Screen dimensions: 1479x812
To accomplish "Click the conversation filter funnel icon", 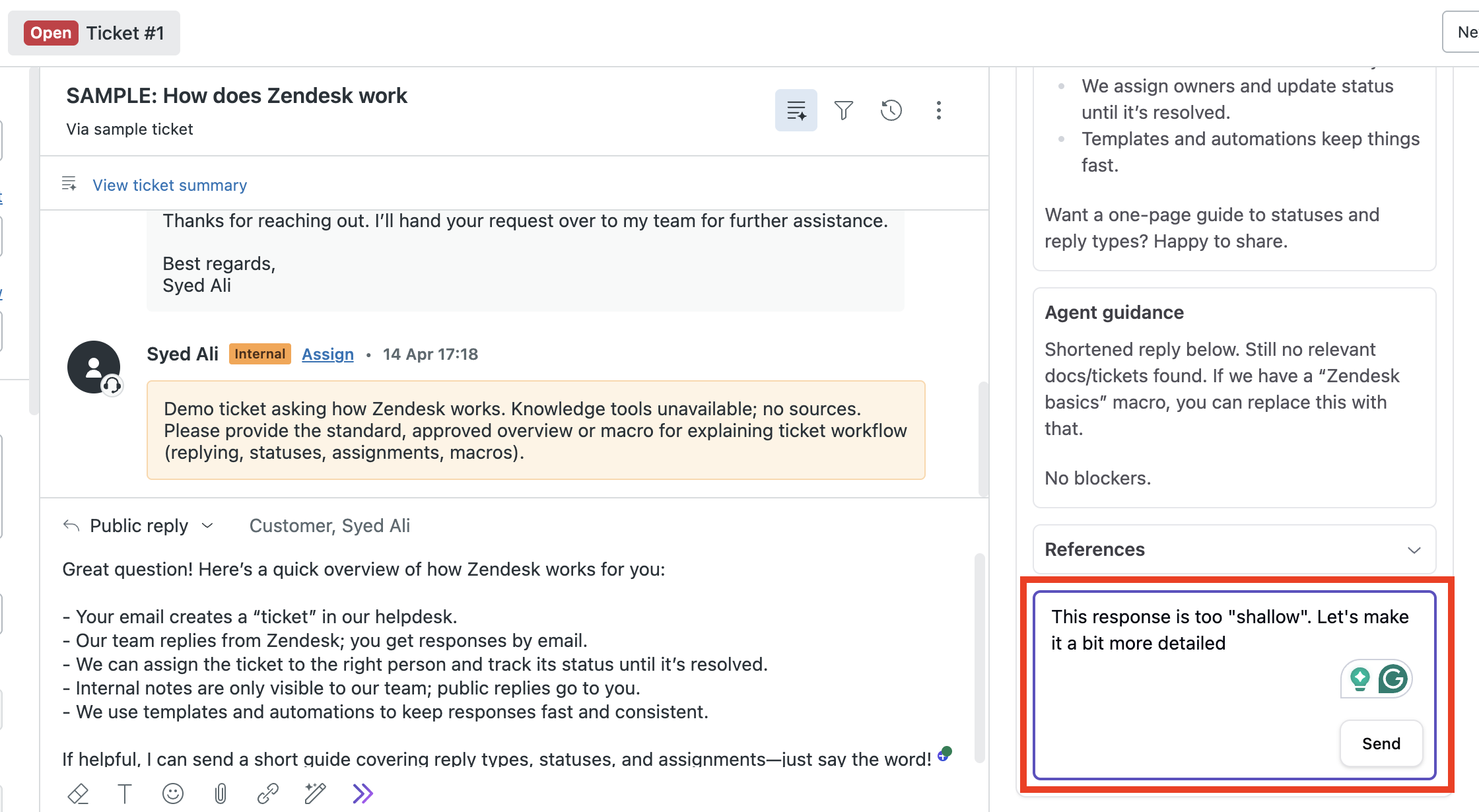I will (844, 110).
